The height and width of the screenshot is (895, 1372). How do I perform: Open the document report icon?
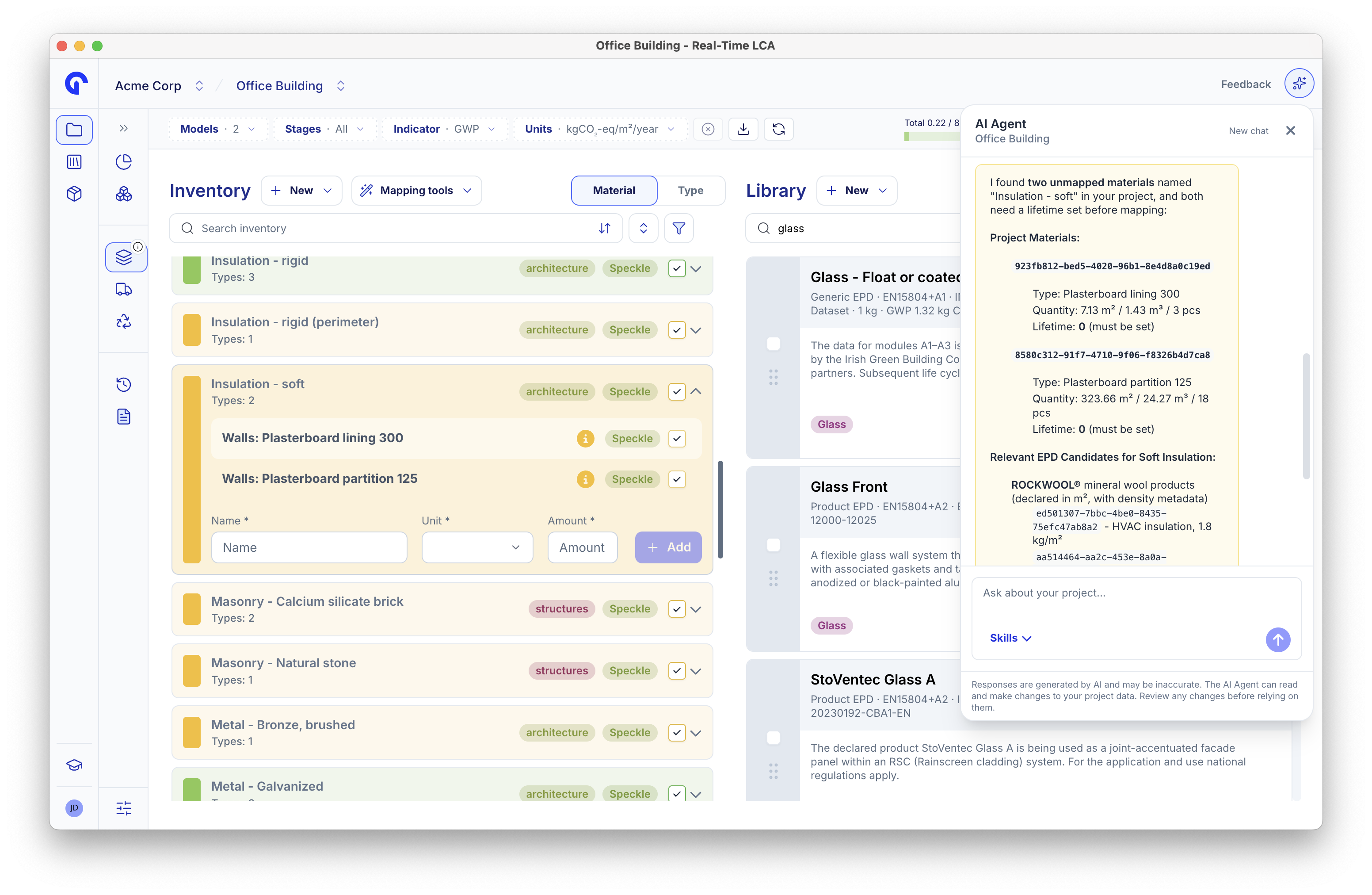[123, 417]
